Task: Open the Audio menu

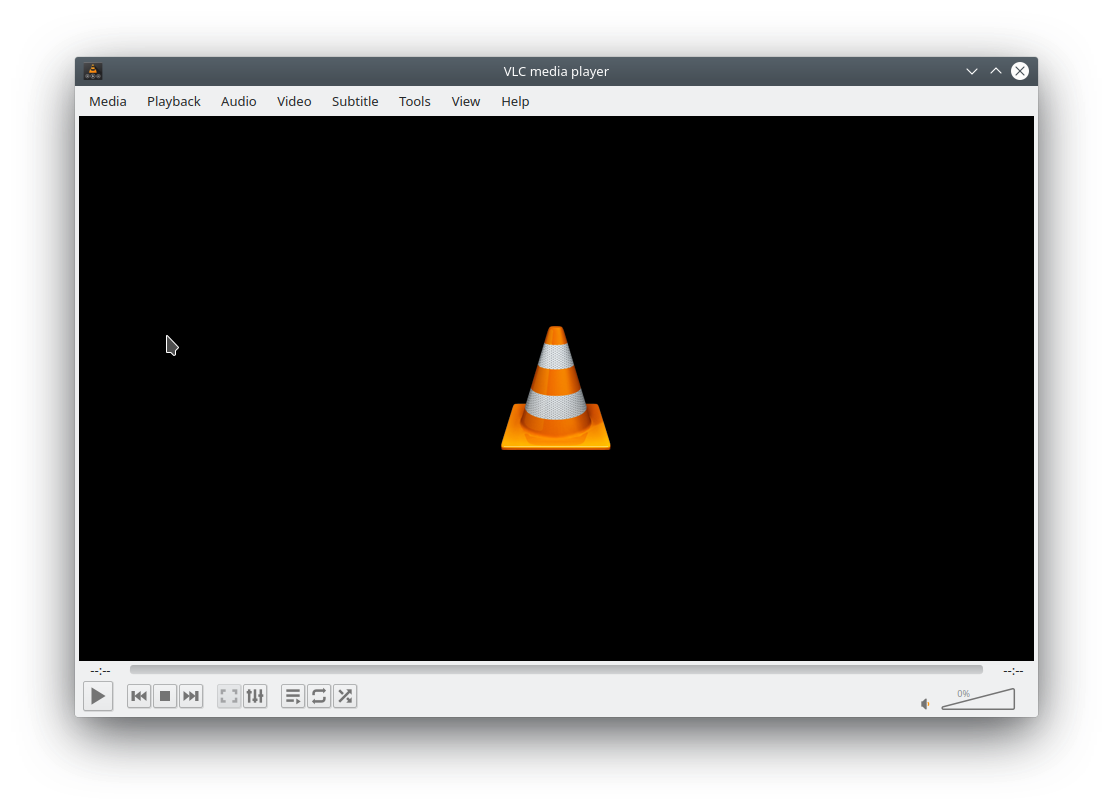Action: click(238, 102)
